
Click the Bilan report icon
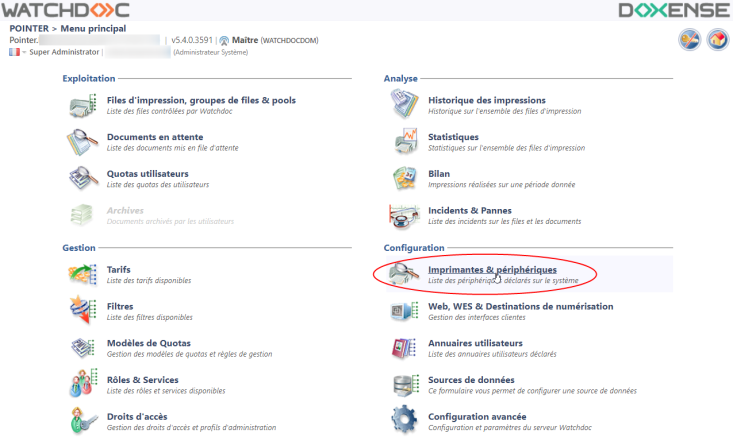(403, 179)
